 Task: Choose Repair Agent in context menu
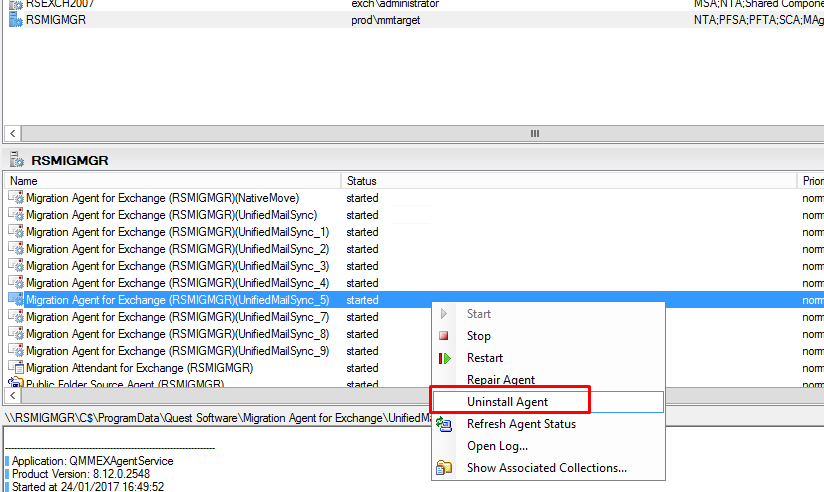coord(501,380)
